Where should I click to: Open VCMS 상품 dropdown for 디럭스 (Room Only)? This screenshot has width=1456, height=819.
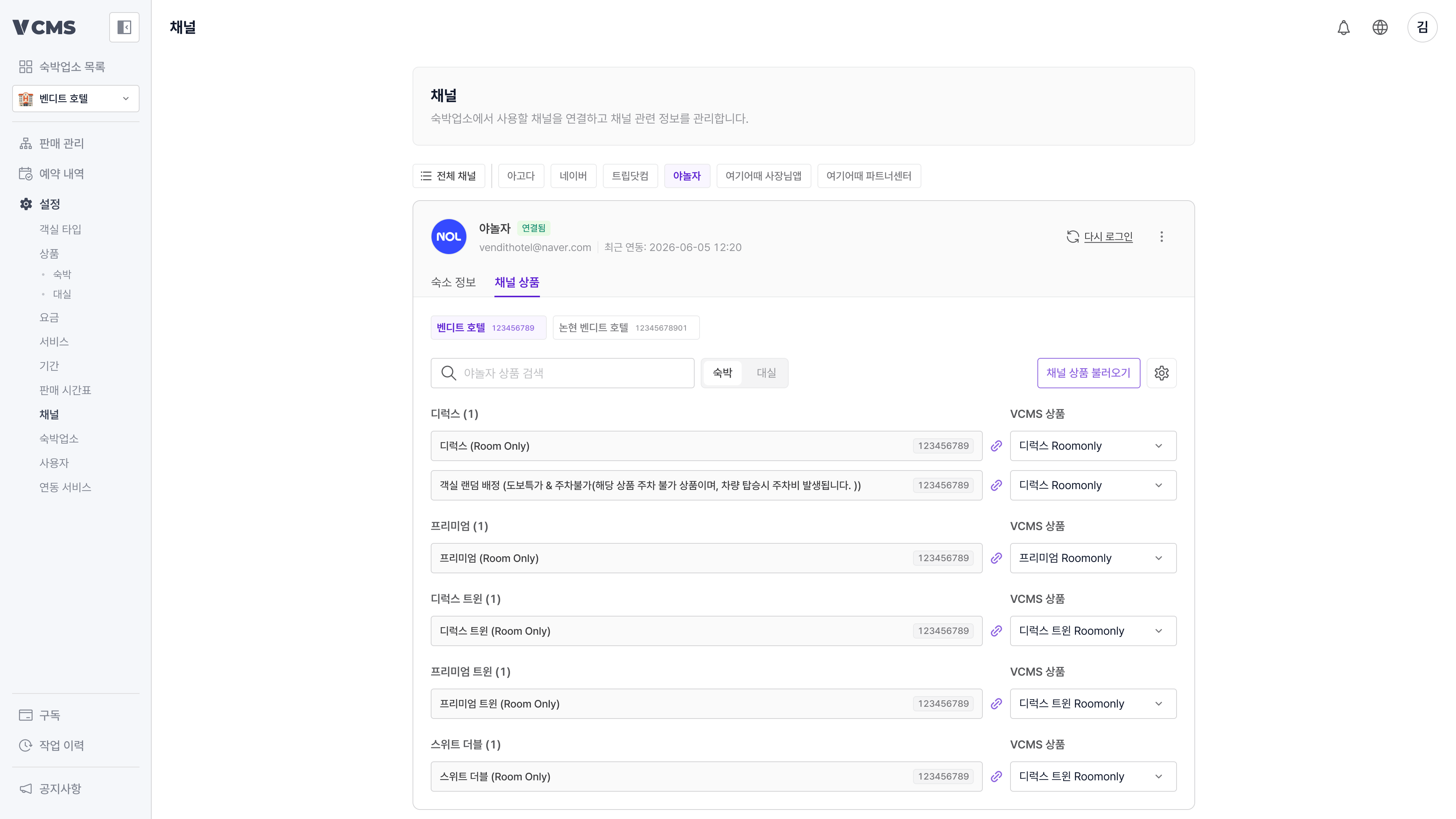pyautogui.click(x=1092, y=446)
